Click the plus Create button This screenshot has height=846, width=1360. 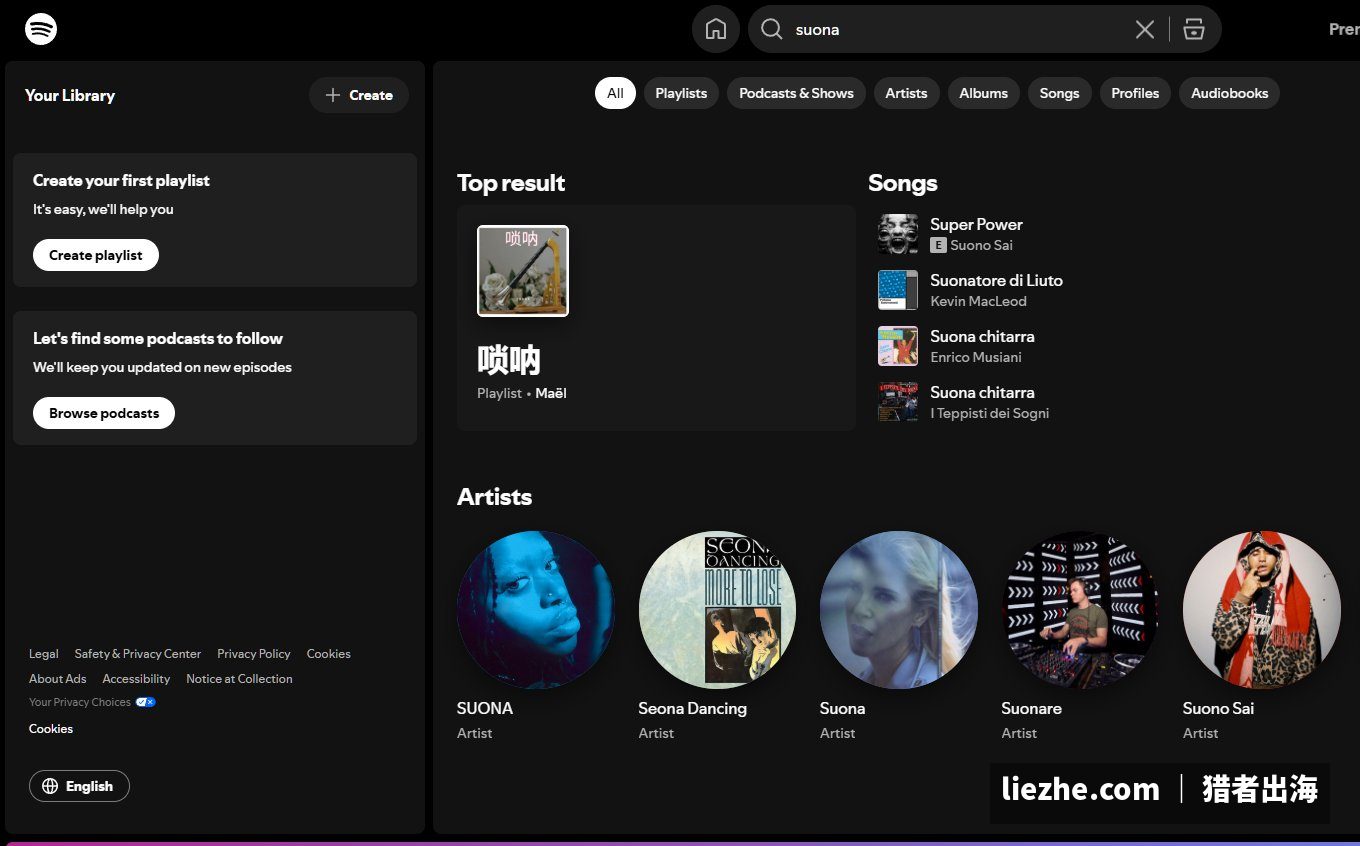[359, 95]
